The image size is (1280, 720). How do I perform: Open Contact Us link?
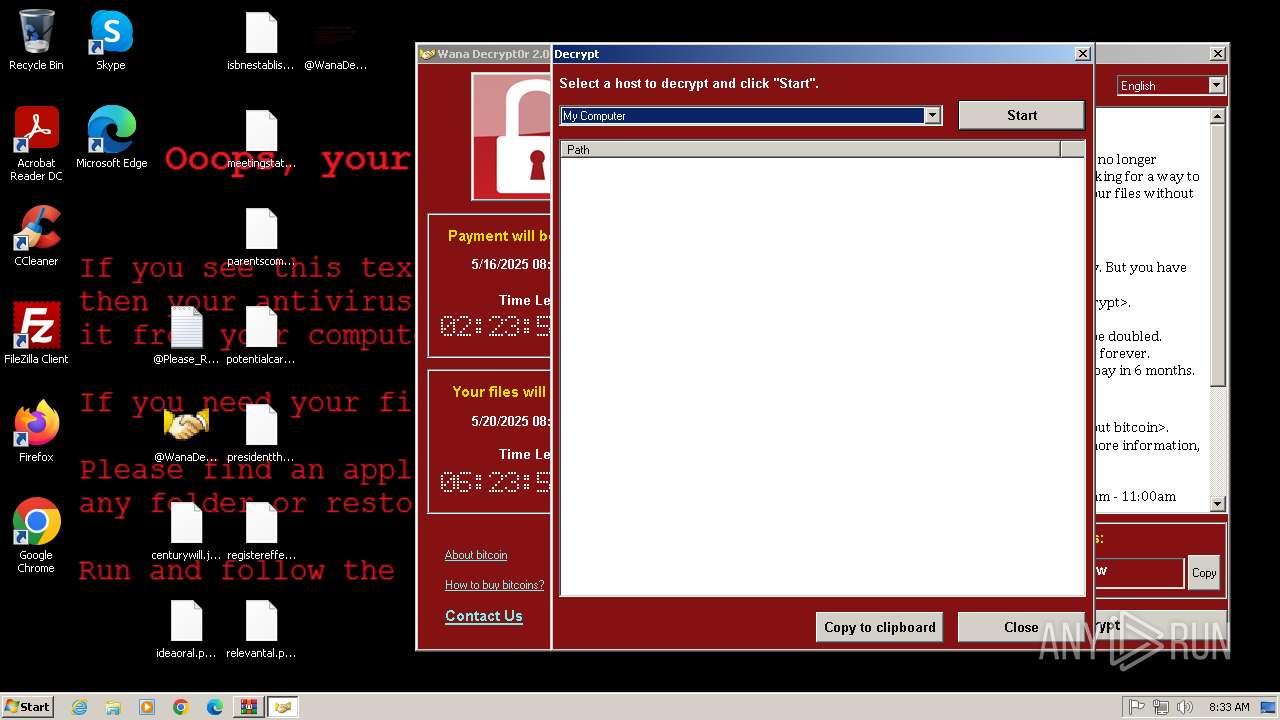pyautogui.click(x=484, y=616)
